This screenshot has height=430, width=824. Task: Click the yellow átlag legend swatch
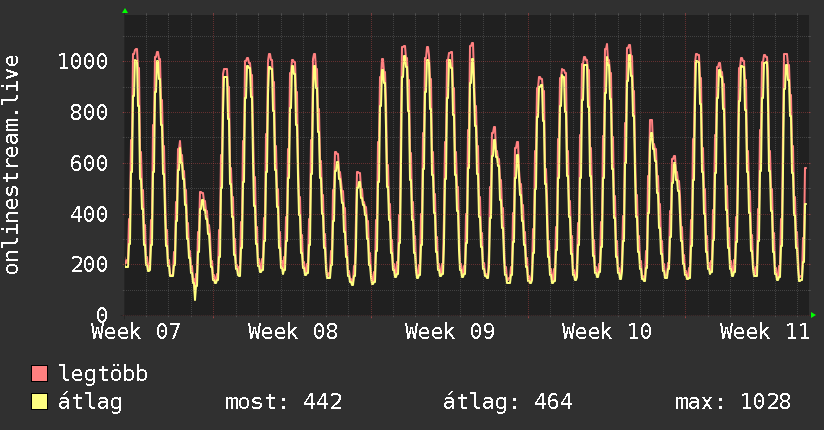(x=39, y=402)
